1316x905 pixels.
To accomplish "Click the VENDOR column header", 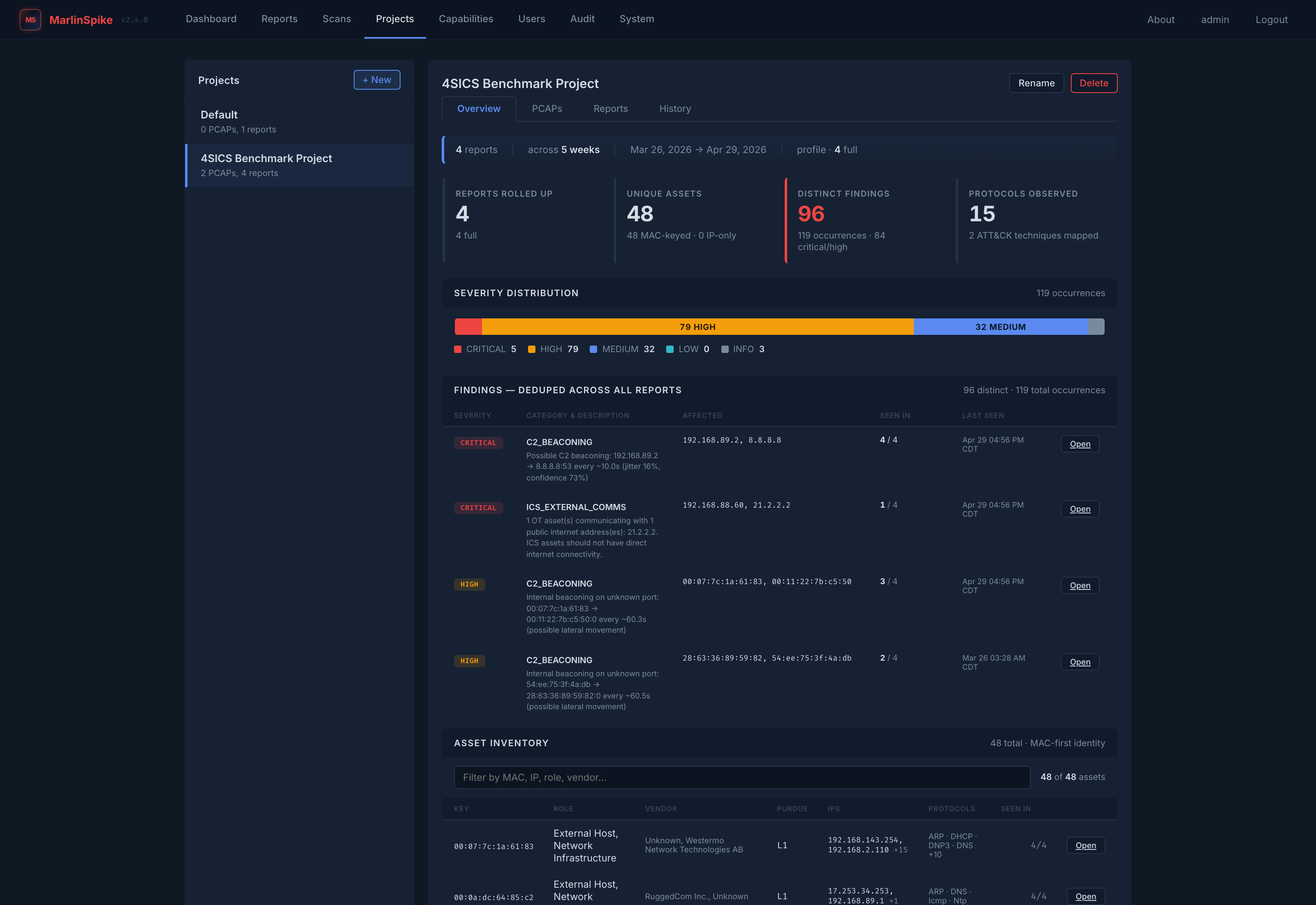I will coord(661,809).
